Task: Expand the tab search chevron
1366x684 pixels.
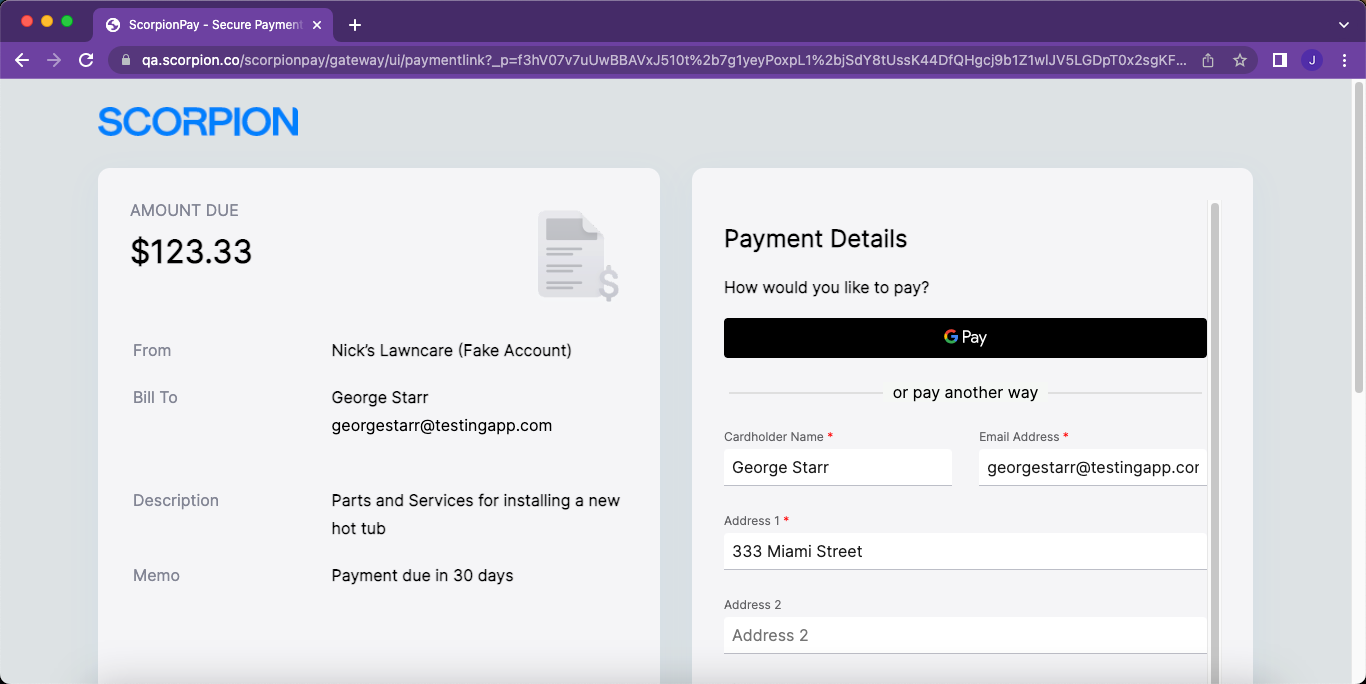Action: point(1343,25)
